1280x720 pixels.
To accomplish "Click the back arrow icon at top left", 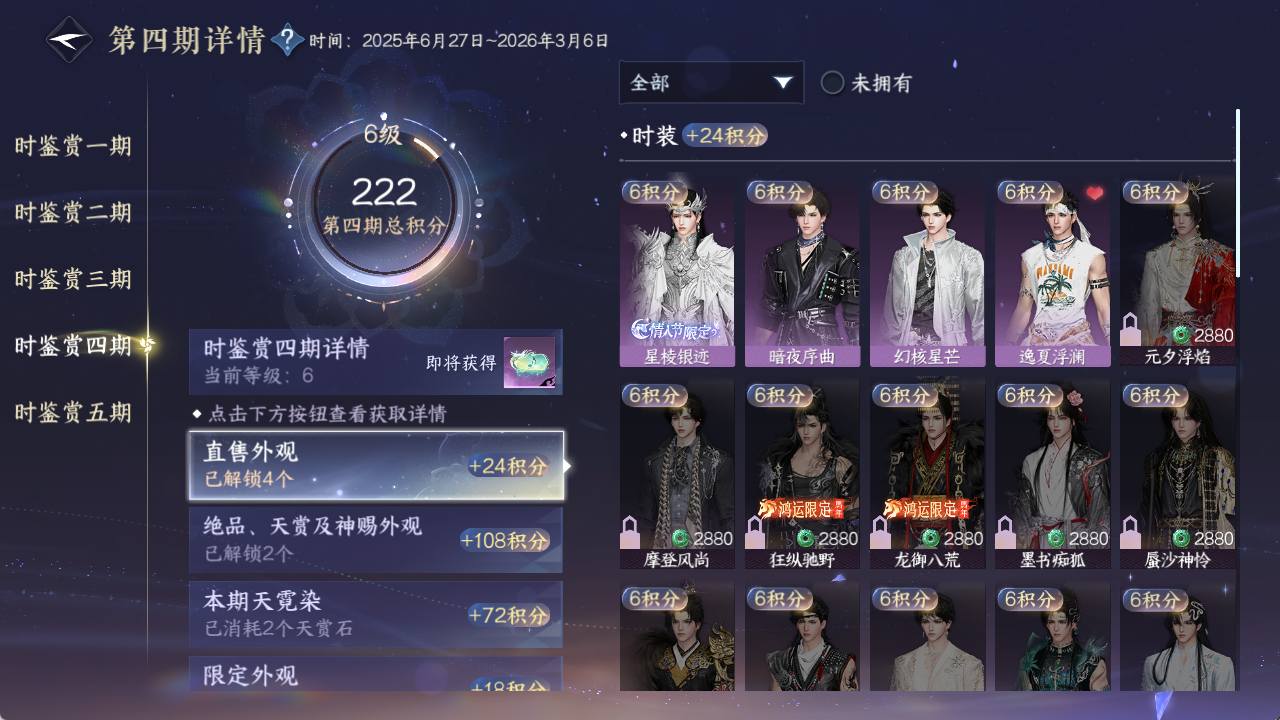I will [x=69, y=40].
